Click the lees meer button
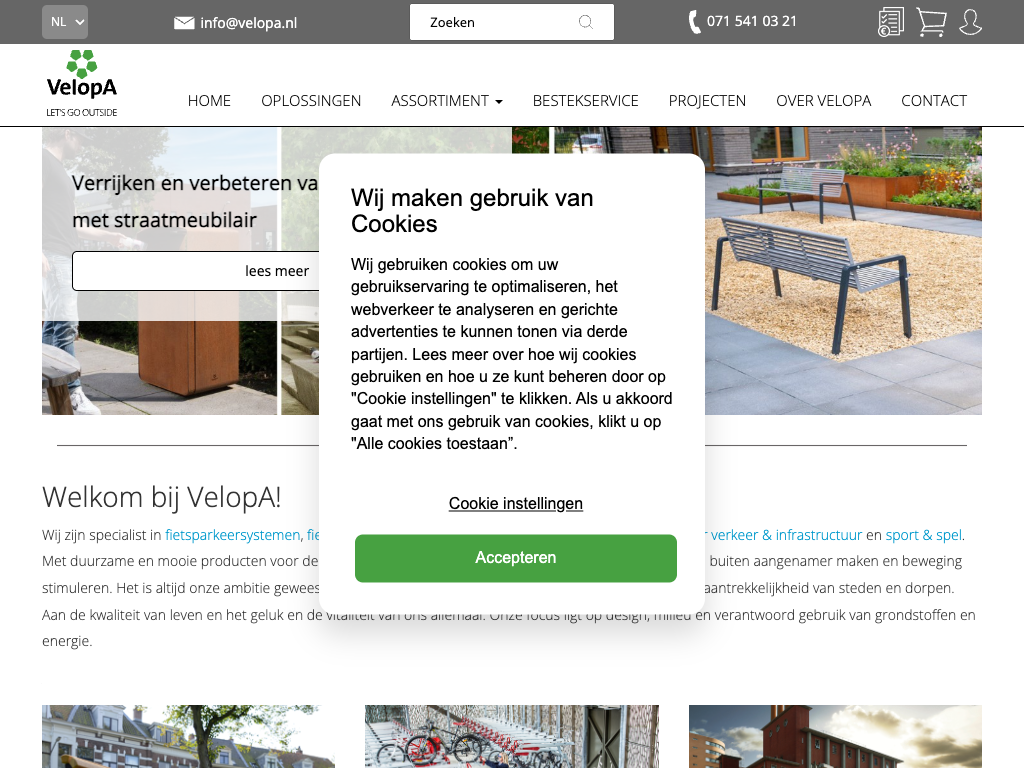This screenshot has height=768, width=1024. pyautogui.click(x=196, y=270)
